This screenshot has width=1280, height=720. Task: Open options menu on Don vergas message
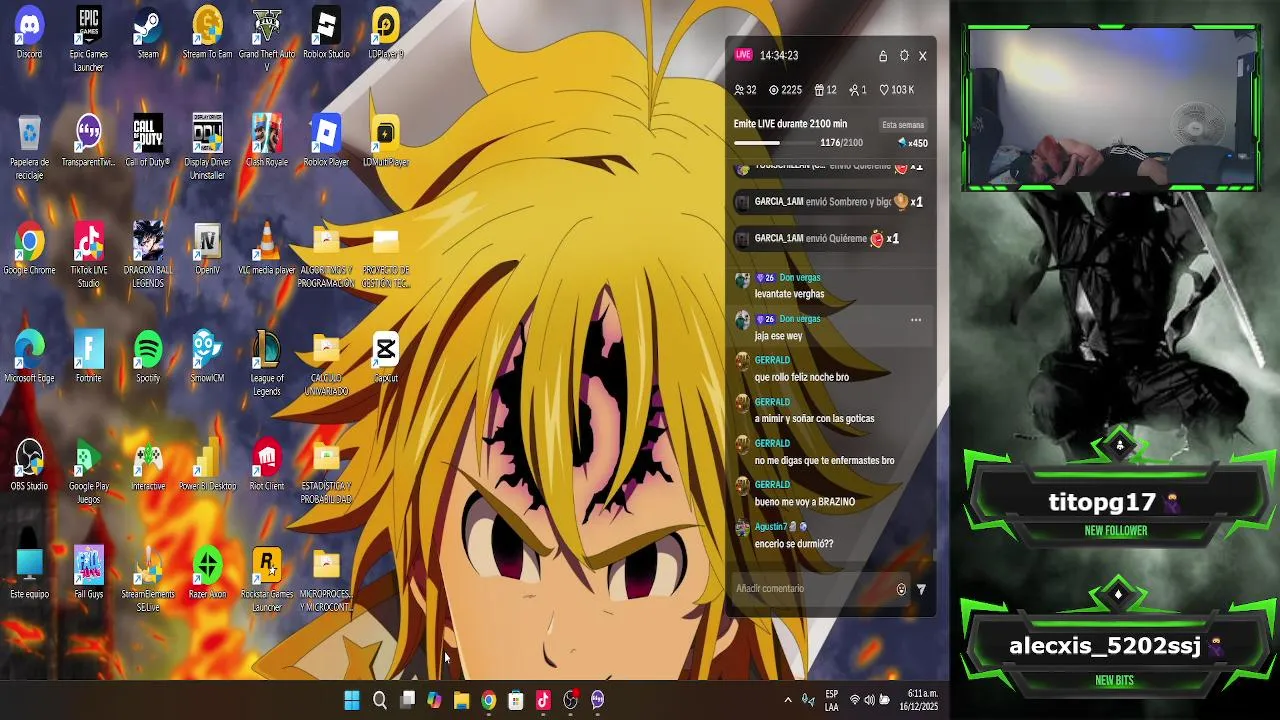pyautogui.click(x=915, y=320)
